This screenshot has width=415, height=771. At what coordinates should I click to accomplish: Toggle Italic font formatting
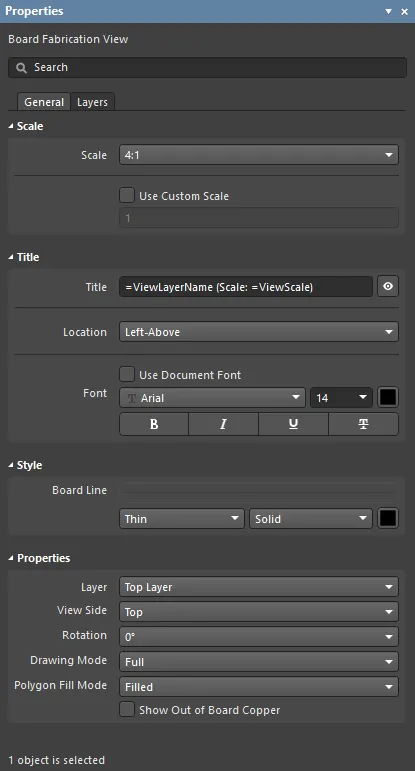click(223, 424)
